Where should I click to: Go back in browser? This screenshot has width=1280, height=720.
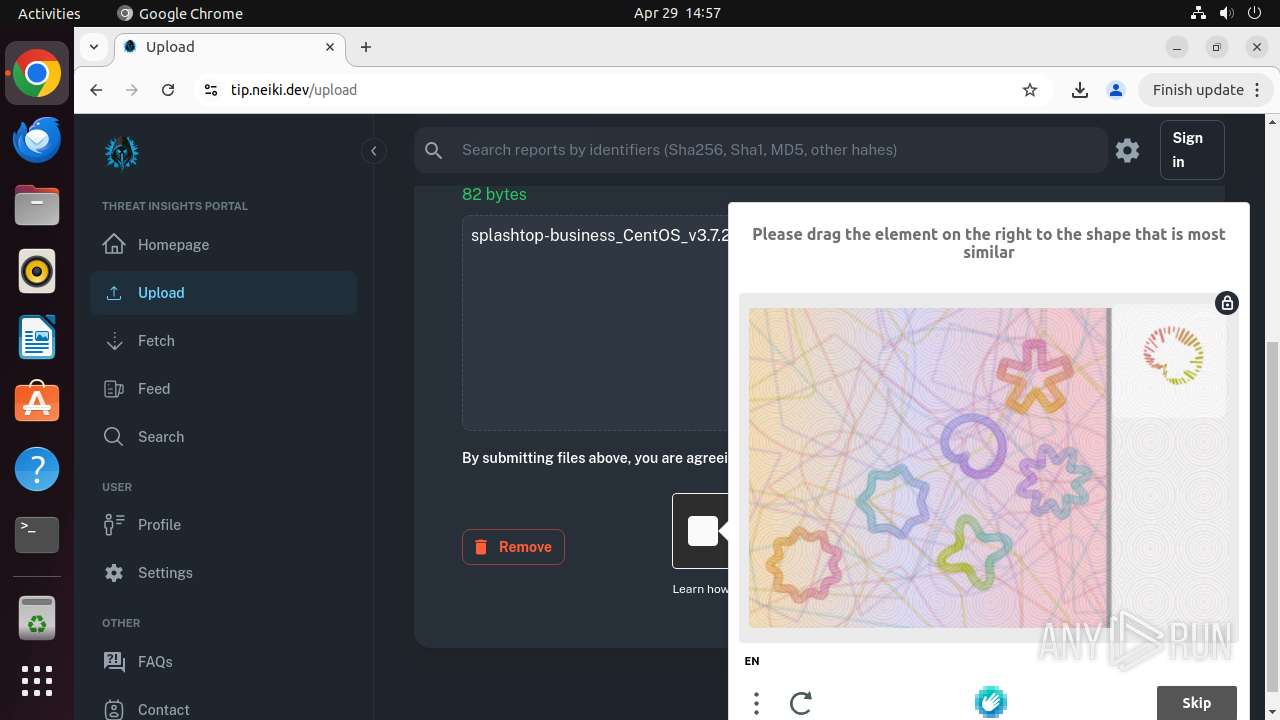(x=96, y=90)
